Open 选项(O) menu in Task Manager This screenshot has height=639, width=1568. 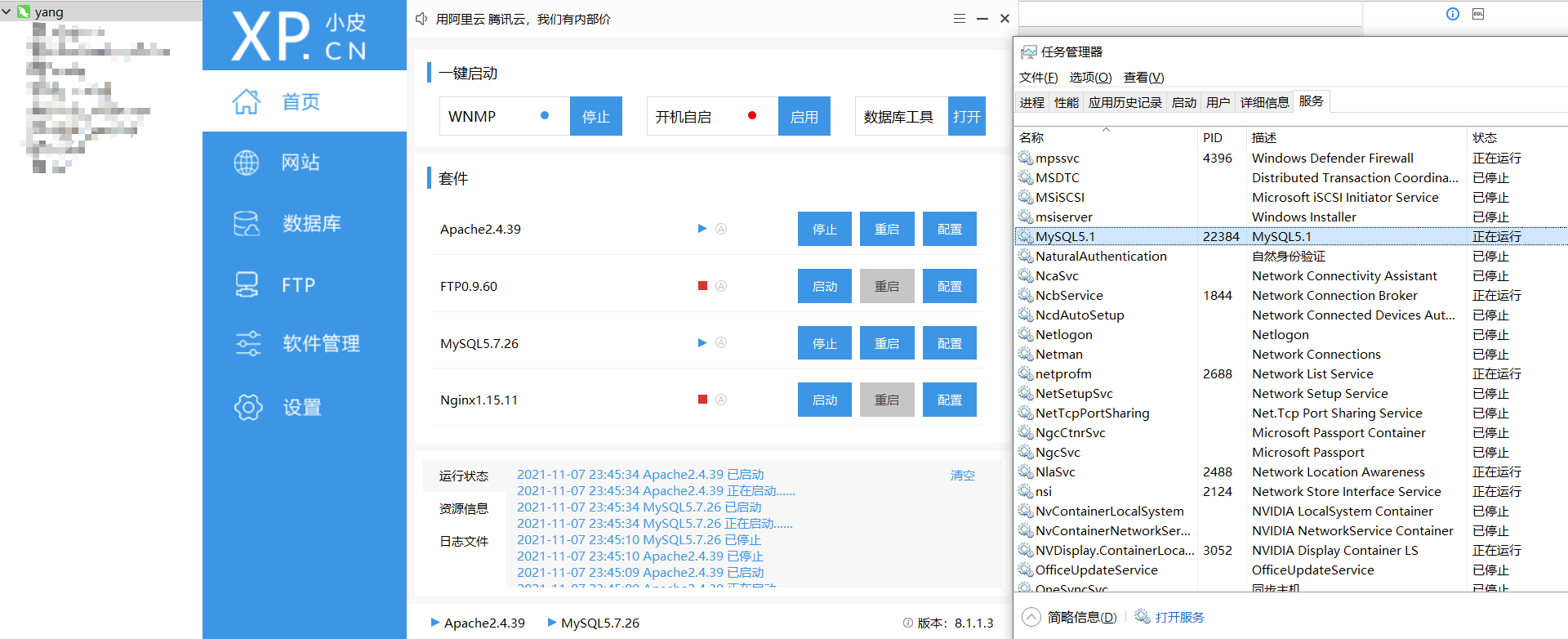coord(1090,78)
